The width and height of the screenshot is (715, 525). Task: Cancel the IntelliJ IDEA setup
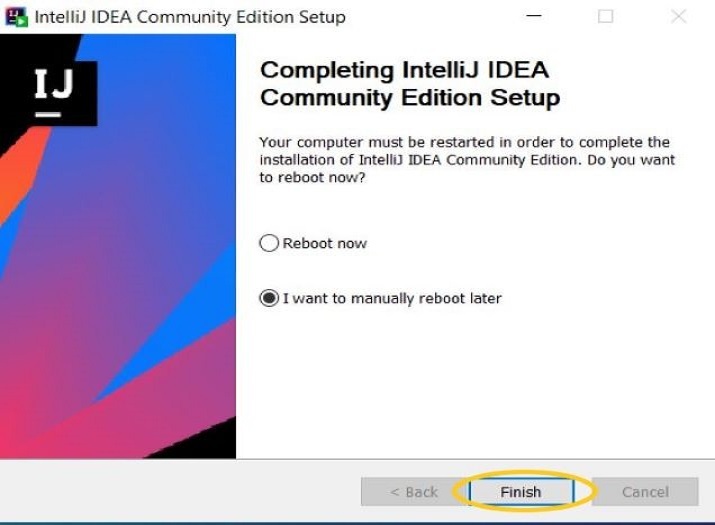[x=645, y=492]
